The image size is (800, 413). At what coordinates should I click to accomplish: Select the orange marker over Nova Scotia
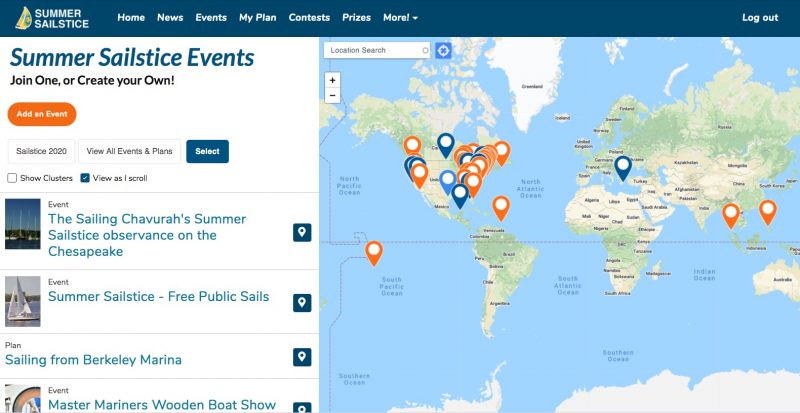(x=502, y=153)
